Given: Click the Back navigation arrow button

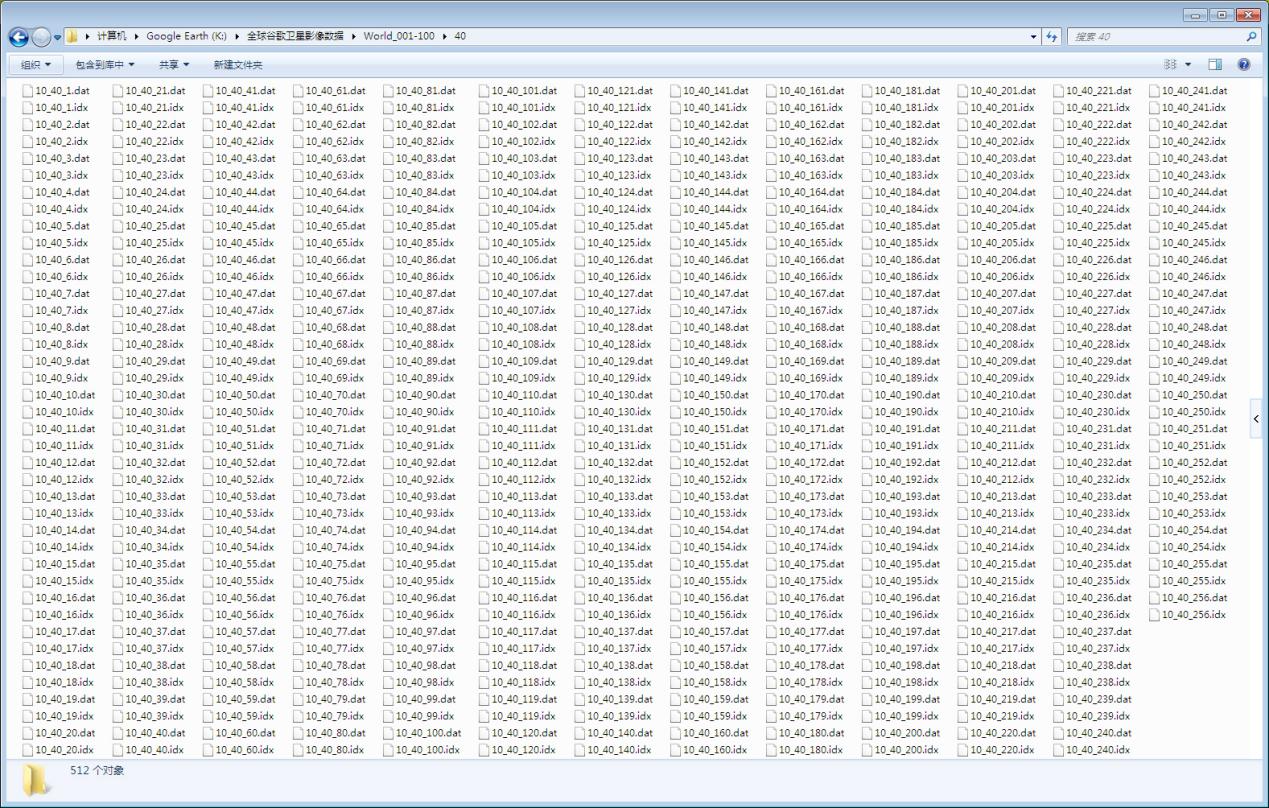Looking at the screenshot, I should coord(18,37).
